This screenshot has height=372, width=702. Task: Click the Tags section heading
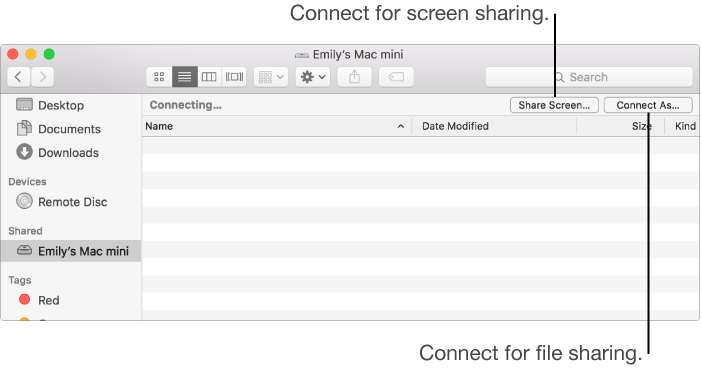(x=20, y=280)
